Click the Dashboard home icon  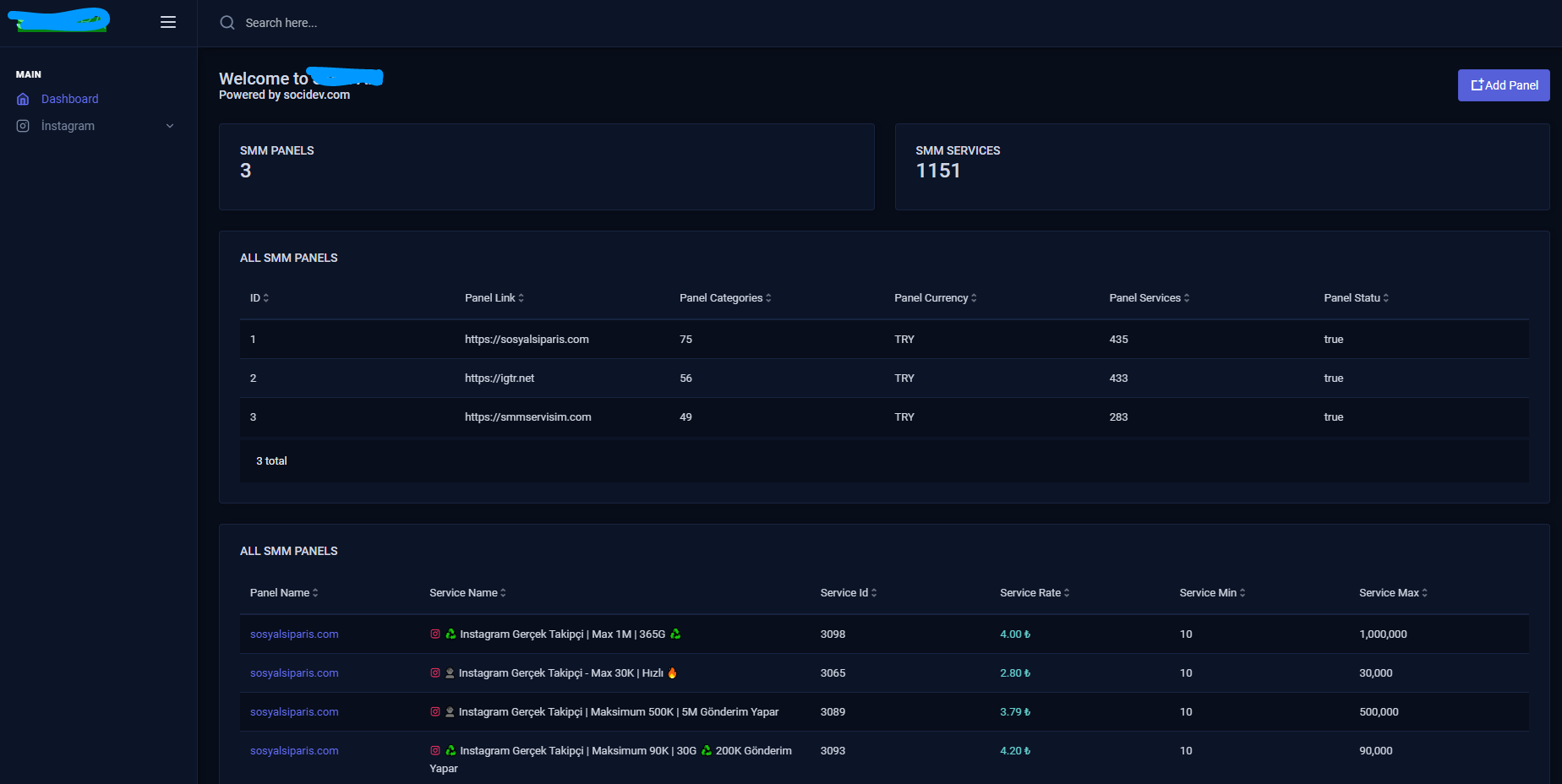23,99
